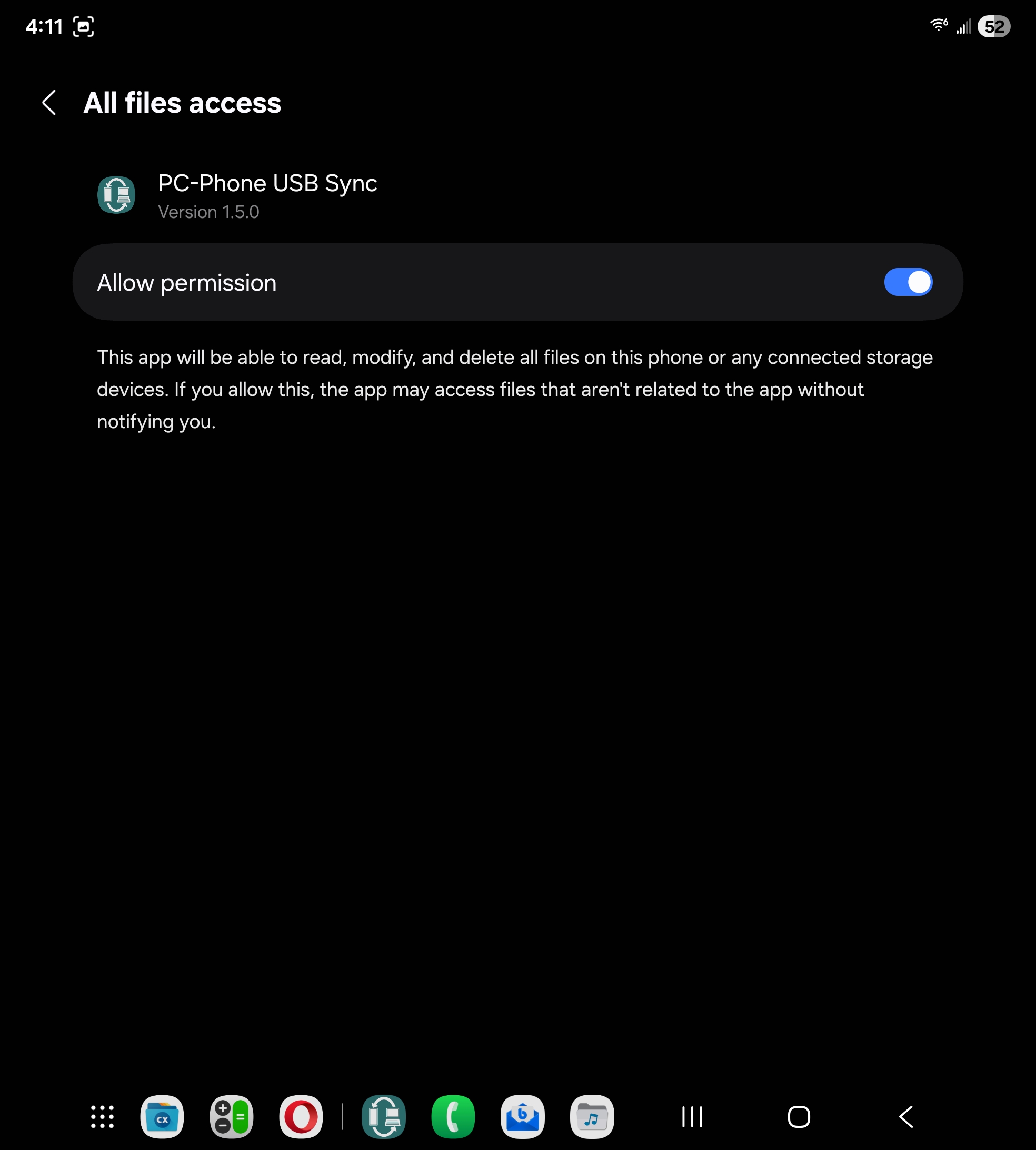Select the All files access page title
Viewport: 1036px width, 1150px height.
pyautogui.click(x=182, y=103)
